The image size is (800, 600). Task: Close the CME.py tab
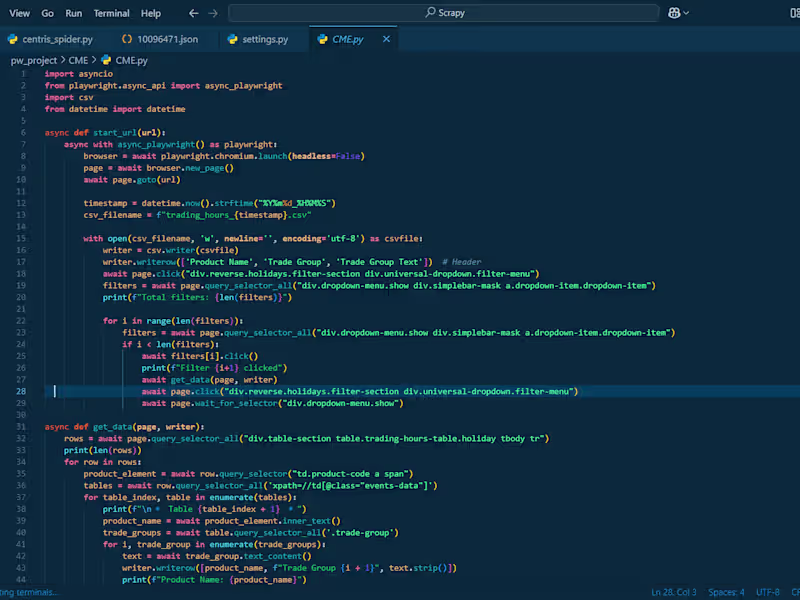point(384,39)
